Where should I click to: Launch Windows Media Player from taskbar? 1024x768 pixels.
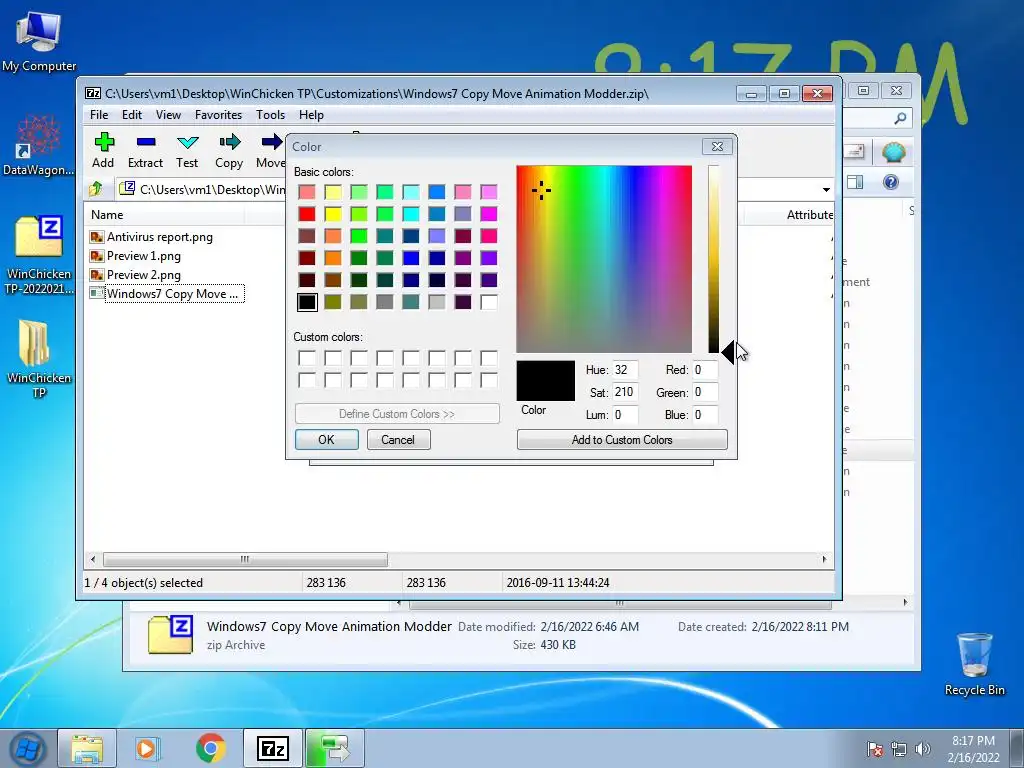click(147, 748)
